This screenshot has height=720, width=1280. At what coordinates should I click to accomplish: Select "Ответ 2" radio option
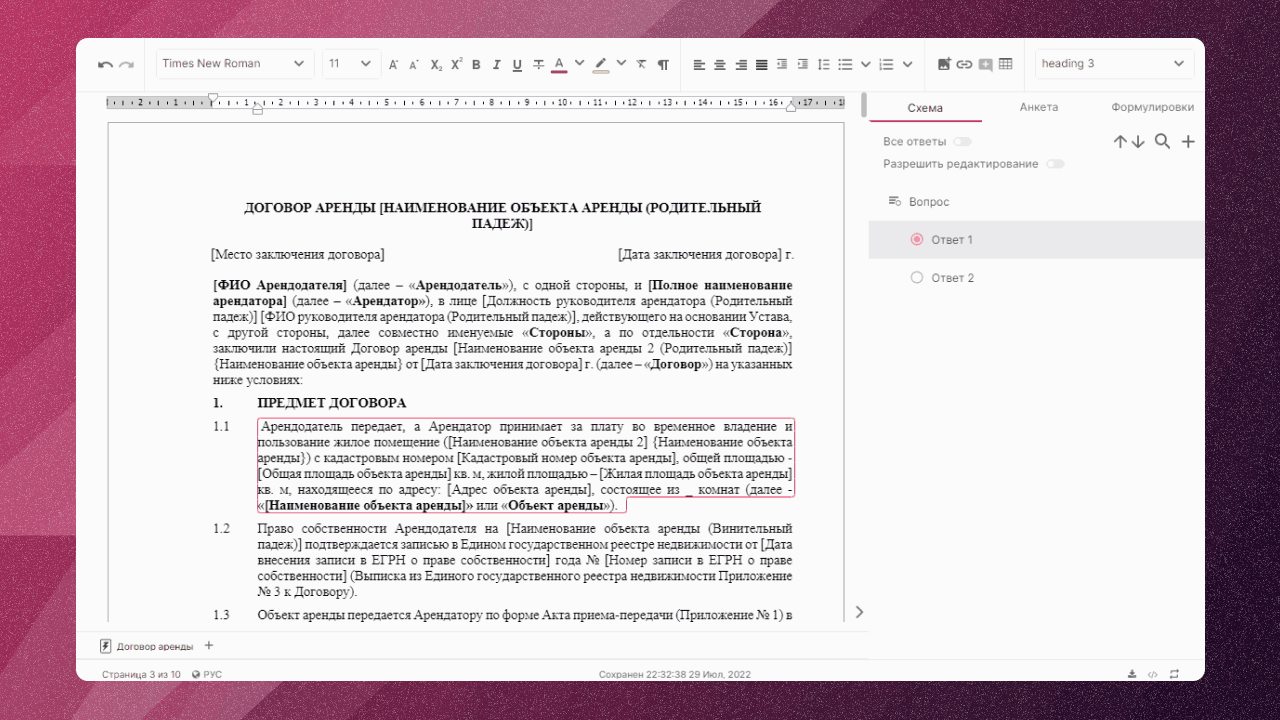pyautogui.click(x=917, y=278)
